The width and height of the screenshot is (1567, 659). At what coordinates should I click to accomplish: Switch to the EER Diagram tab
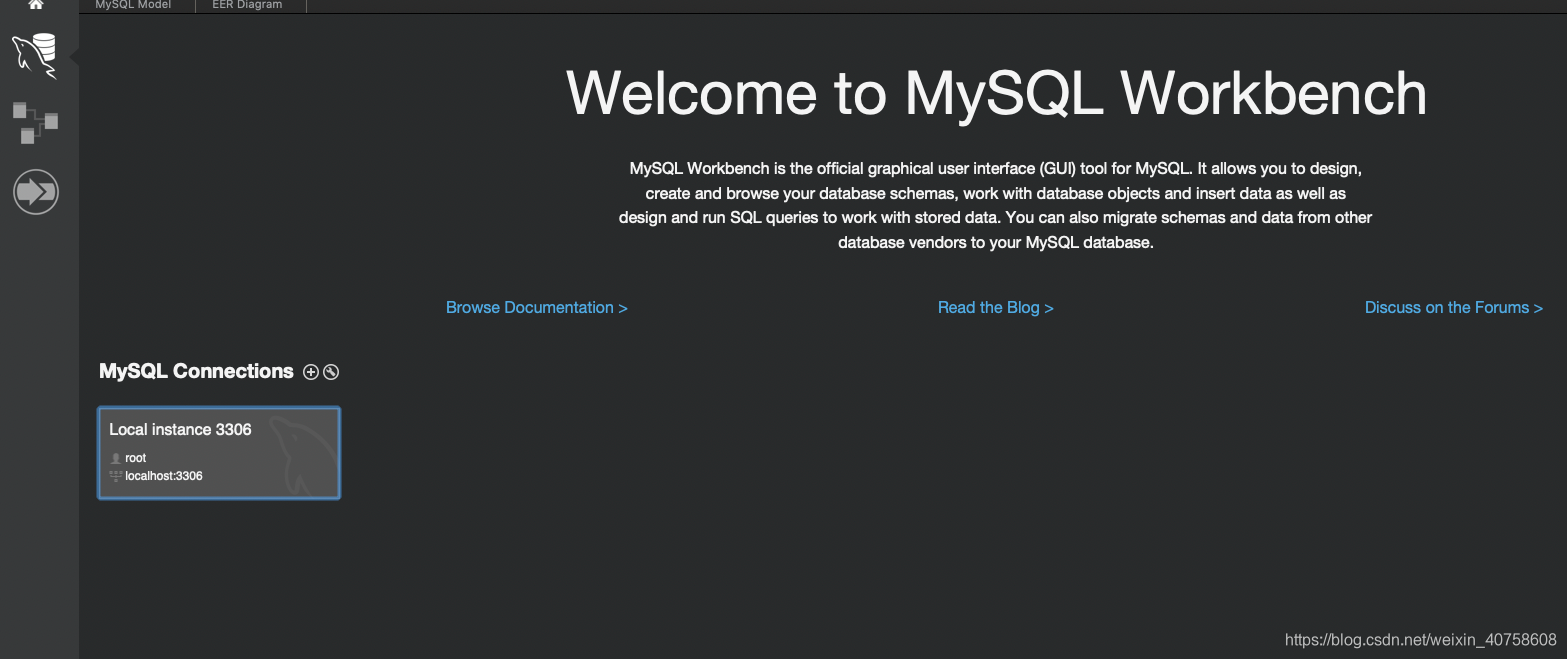pos(247,5)
